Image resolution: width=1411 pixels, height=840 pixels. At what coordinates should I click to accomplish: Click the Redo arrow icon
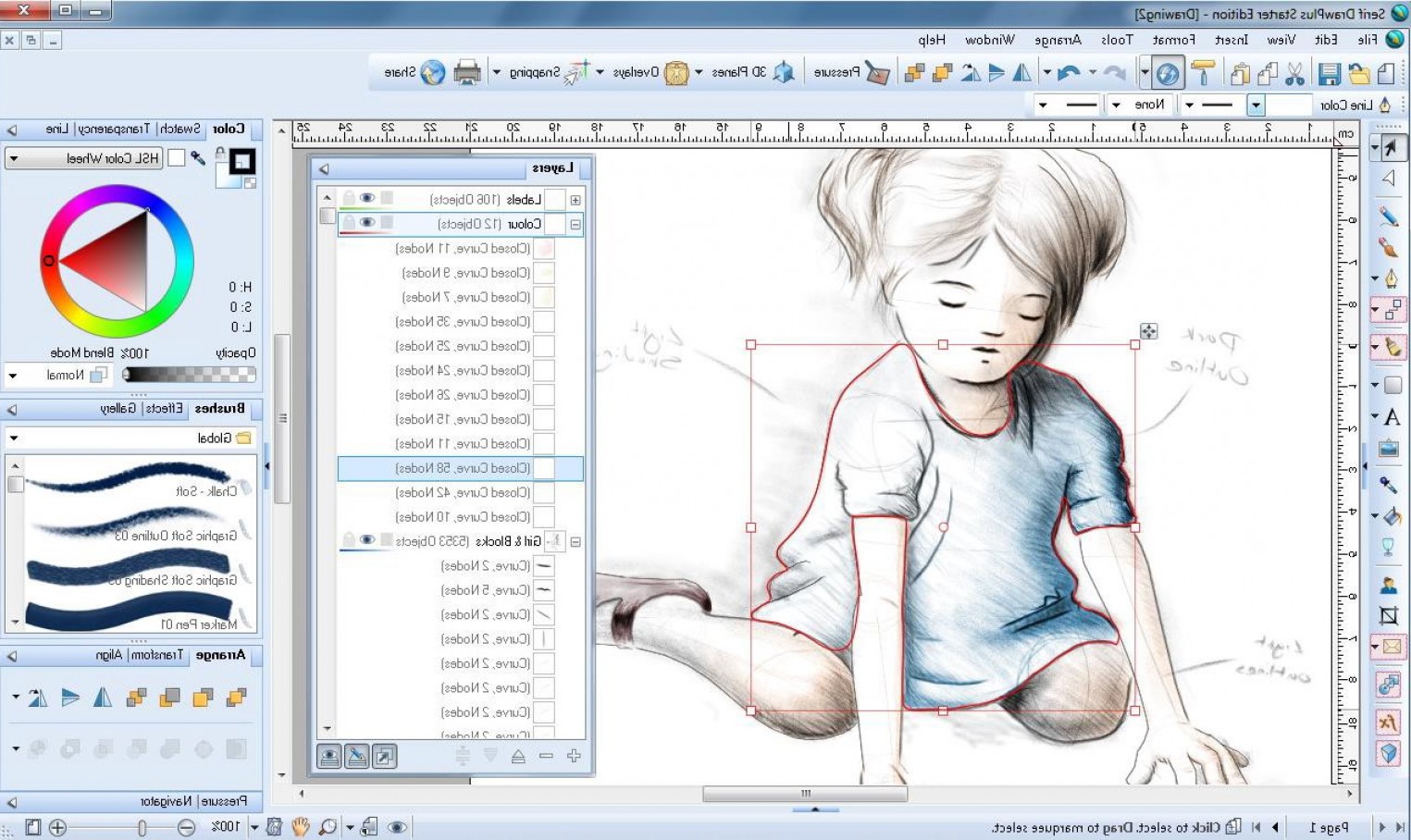pos(1114,72)
